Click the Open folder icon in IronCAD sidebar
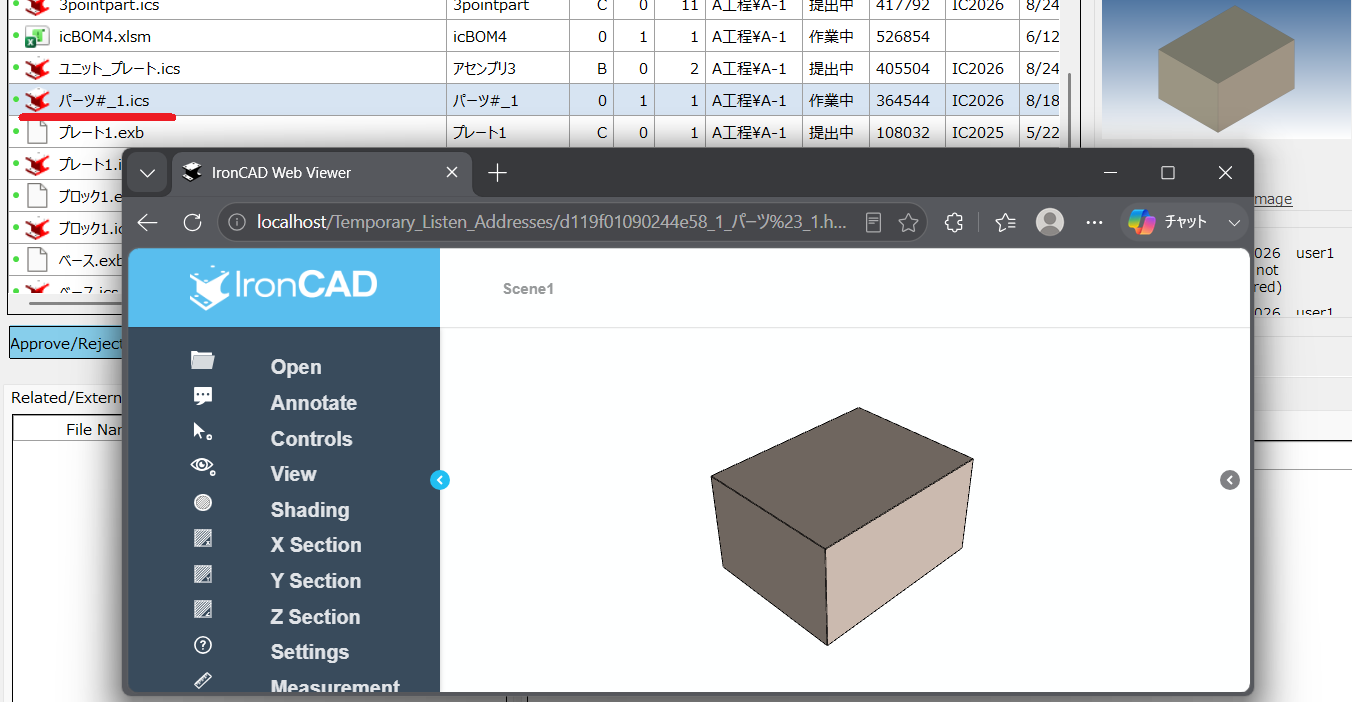1352x702 pixels. point(203,361)
